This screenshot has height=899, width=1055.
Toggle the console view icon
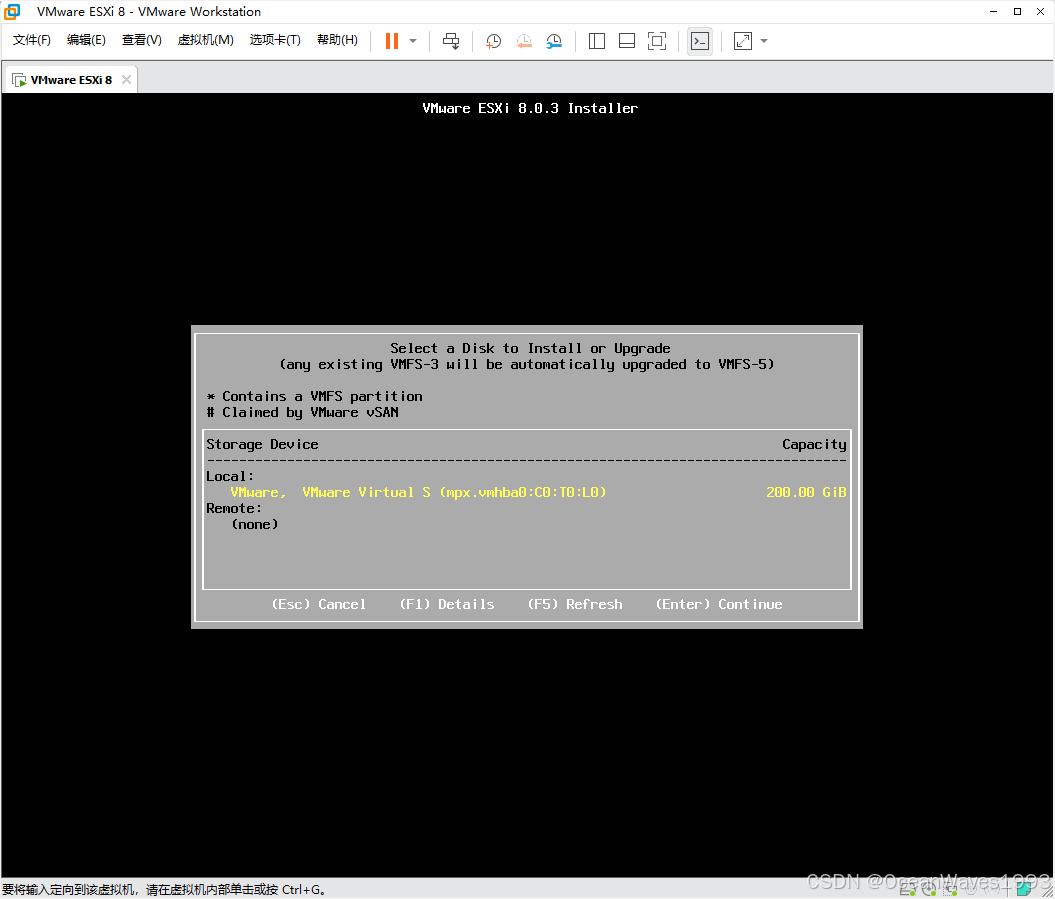pos(700,41)
